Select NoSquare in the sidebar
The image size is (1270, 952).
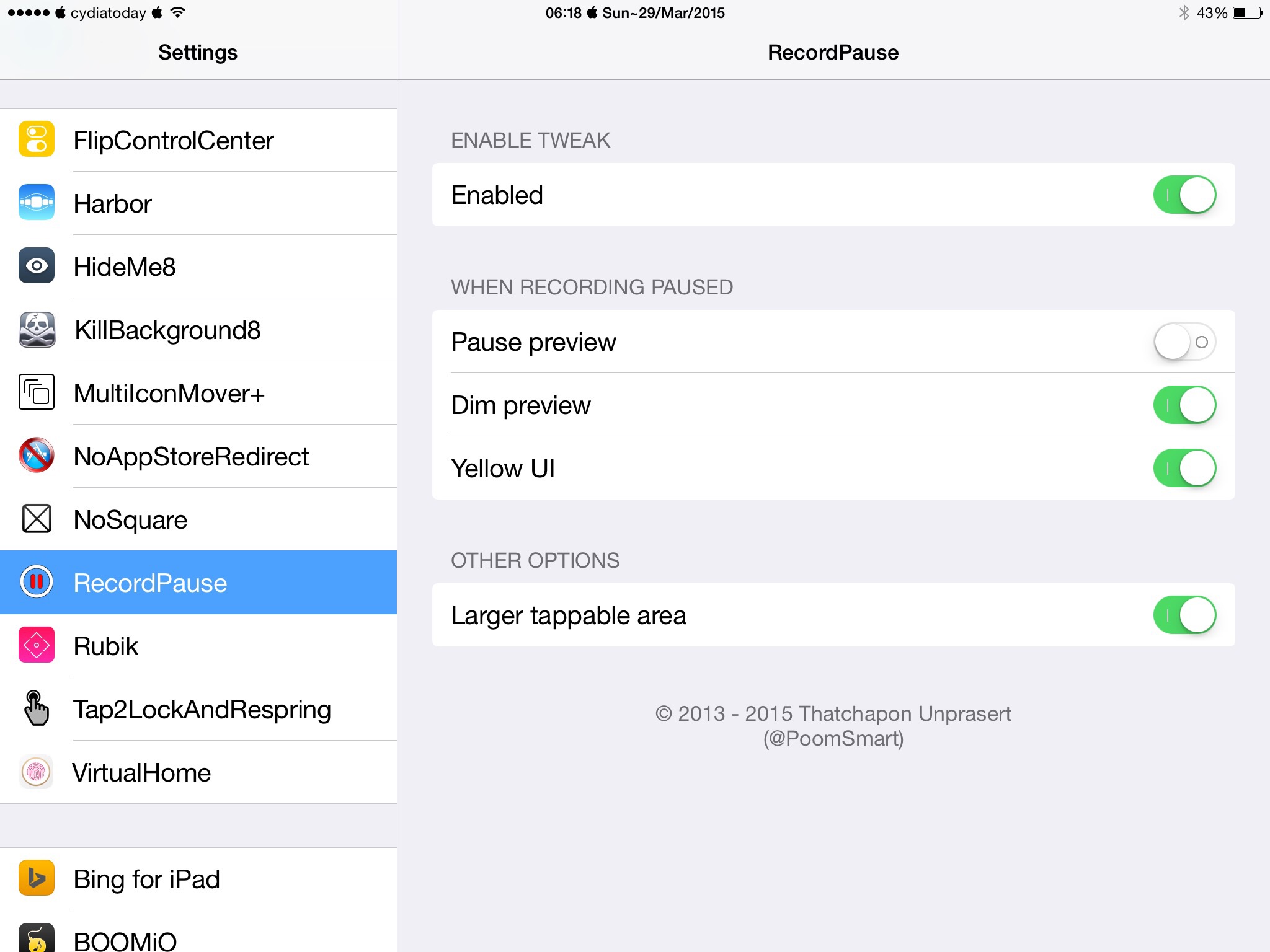pos(198,519)
